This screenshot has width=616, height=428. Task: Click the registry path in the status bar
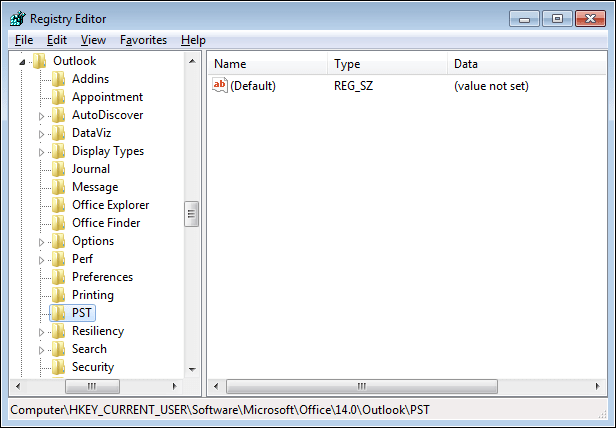click(220, 410)
